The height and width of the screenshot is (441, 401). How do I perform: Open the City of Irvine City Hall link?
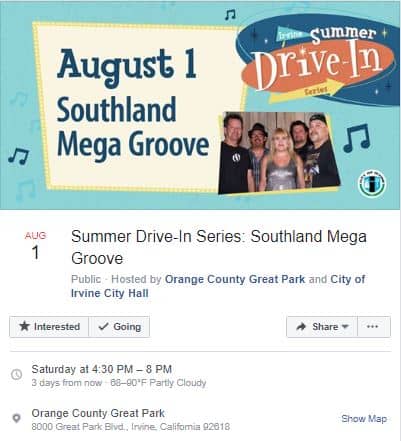click(x=218, y=286)
